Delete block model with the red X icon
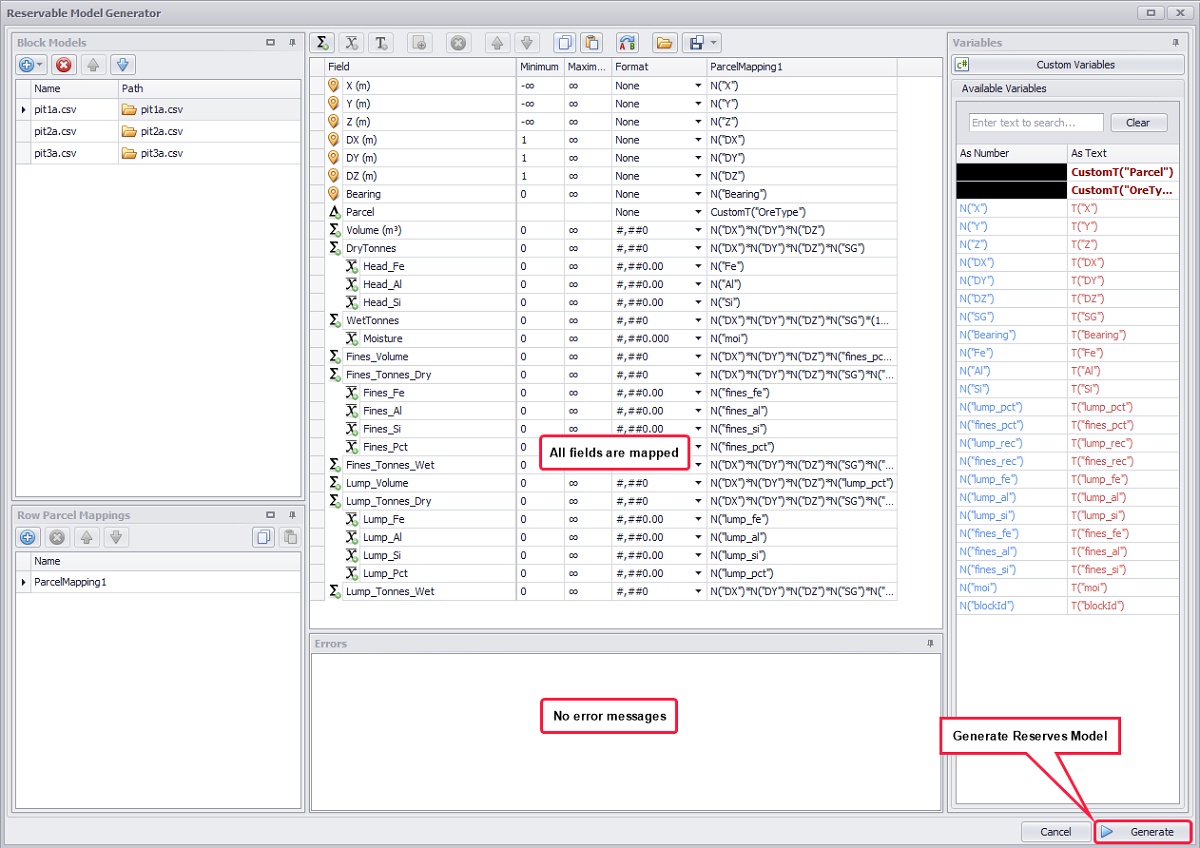This screenshot has width=1200, height=848. pos(63,65)
